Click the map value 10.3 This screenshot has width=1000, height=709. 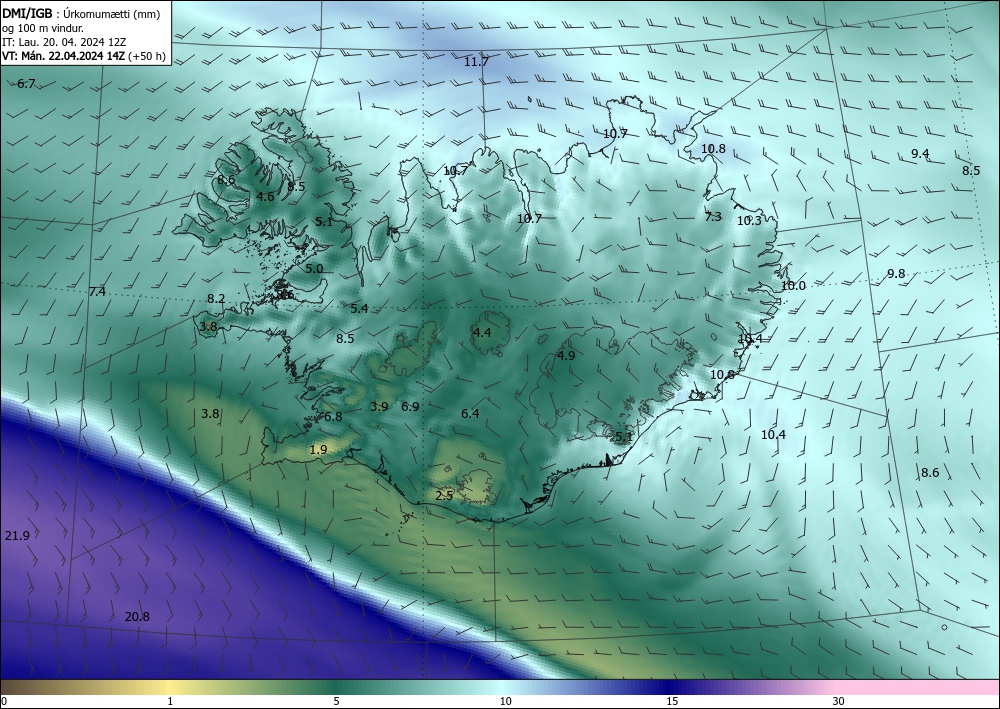tap(749, 221)
